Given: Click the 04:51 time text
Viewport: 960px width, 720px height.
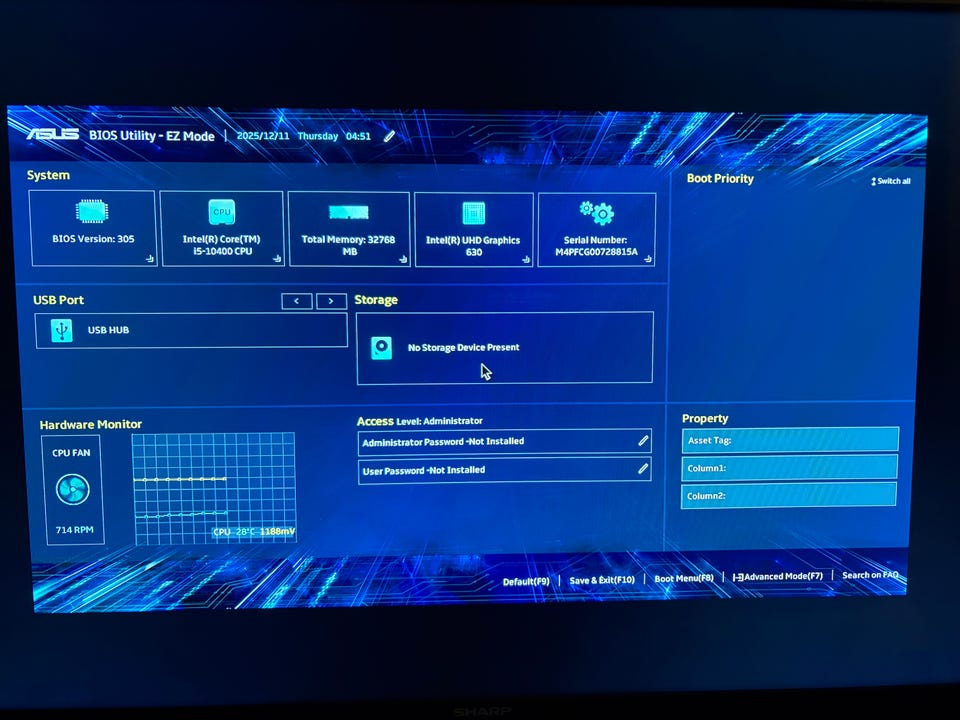Looking at the screenshot, I should pyautogui.click(x=358, y=136).
